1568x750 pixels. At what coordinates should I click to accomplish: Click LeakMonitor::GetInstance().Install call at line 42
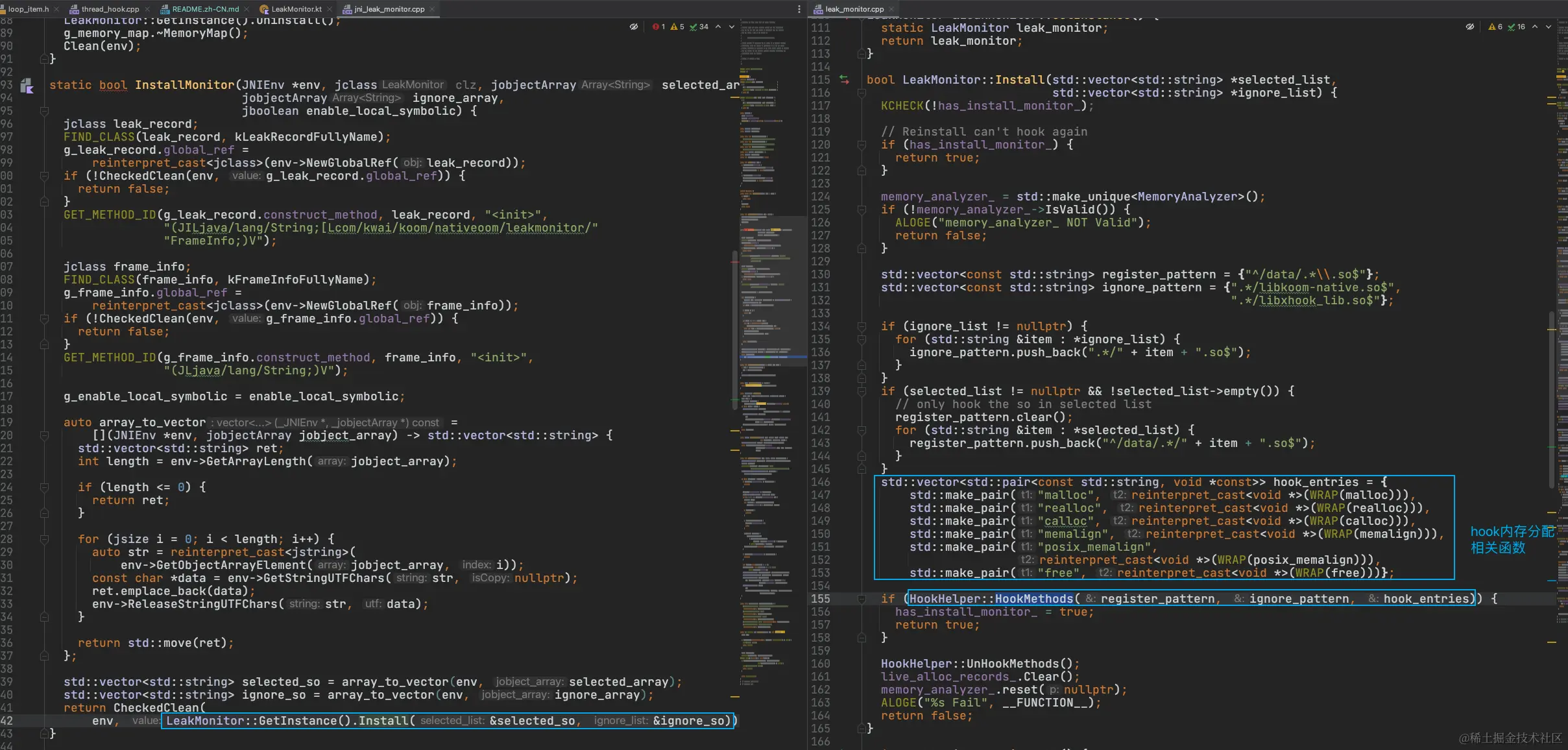[448, 721]
